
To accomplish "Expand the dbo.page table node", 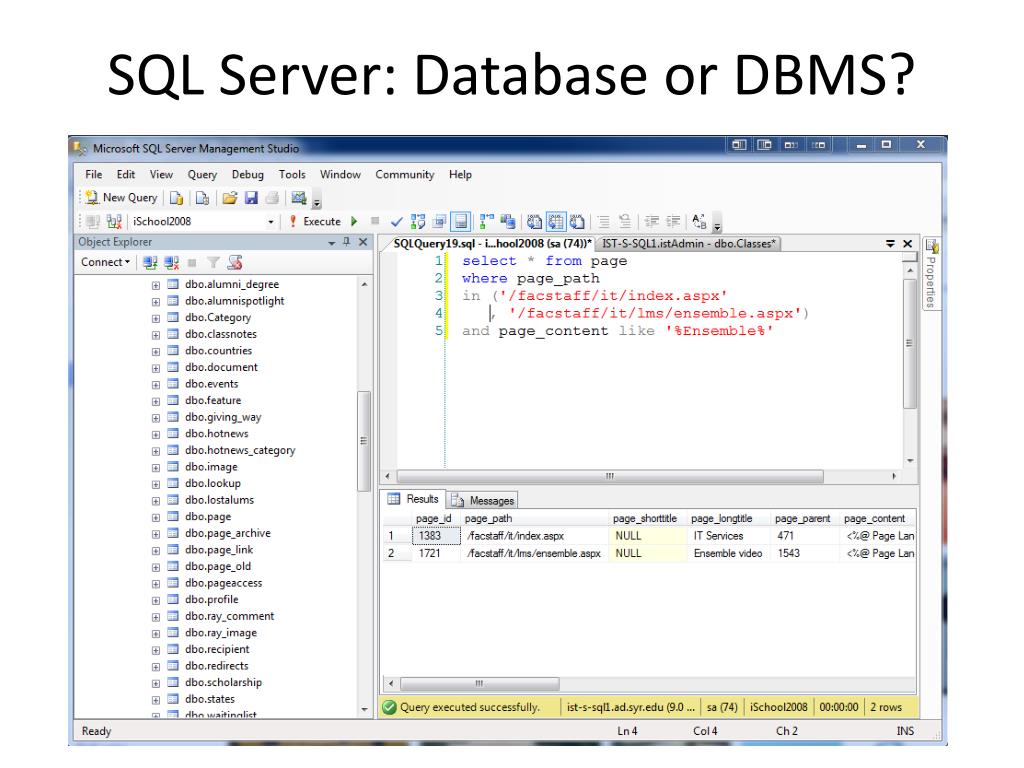I will 156,518.
